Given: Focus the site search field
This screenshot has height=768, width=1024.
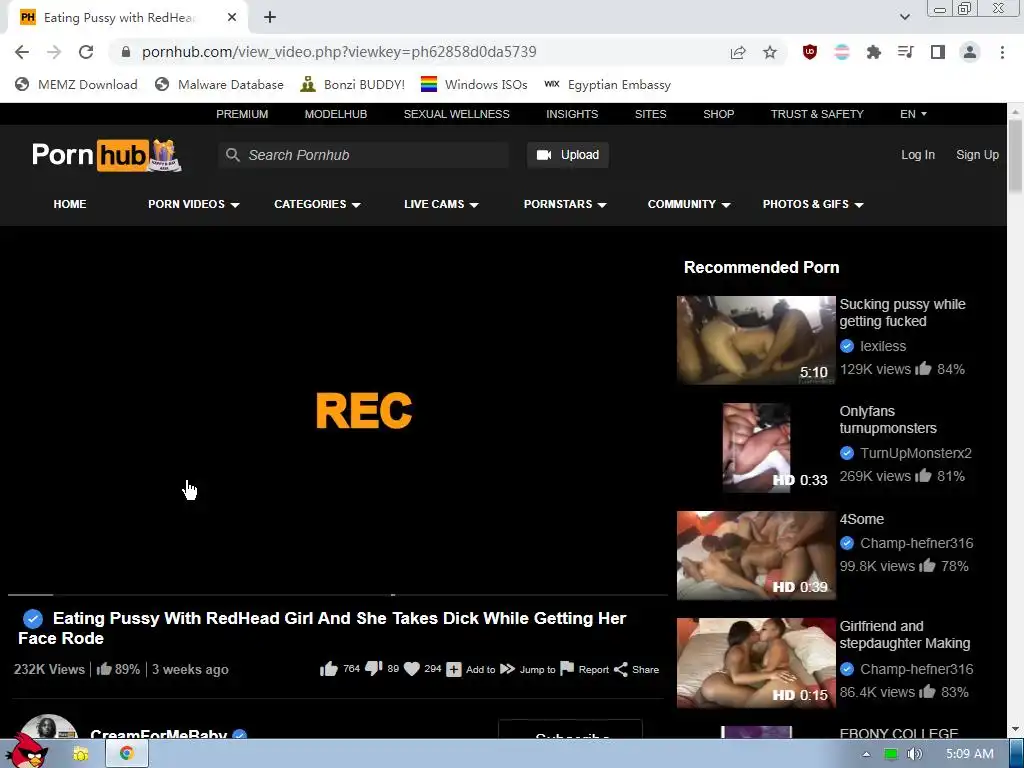Looking at the screenshot, I should [x=364, y=155].
